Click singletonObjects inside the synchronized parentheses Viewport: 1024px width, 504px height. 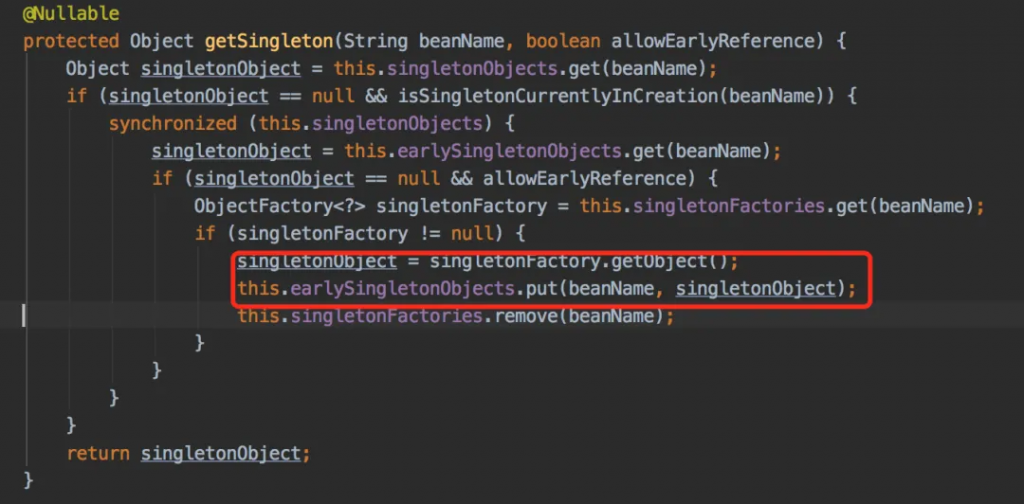coord(398,123)
